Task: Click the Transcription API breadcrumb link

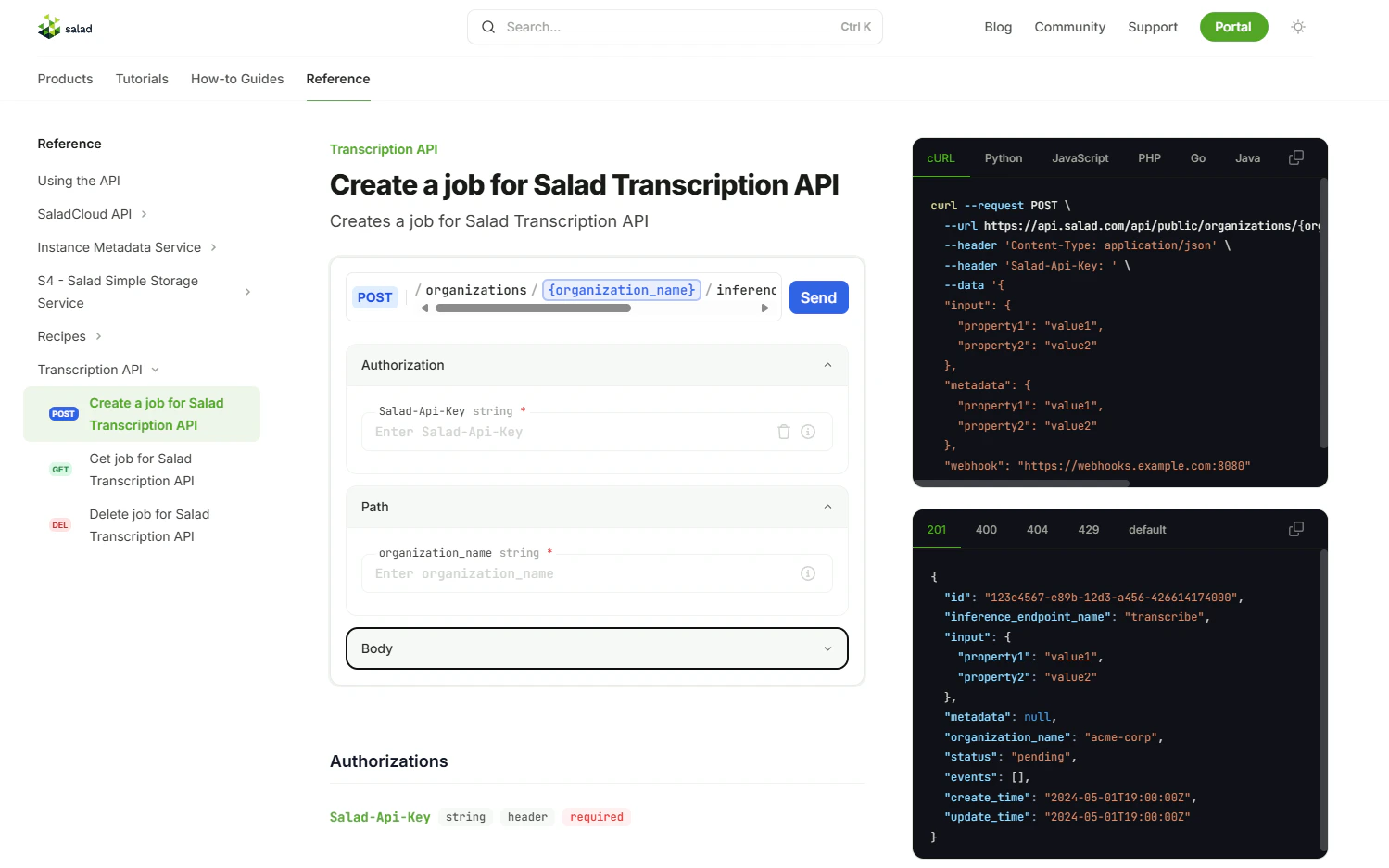Action: (x=384, y=149)
